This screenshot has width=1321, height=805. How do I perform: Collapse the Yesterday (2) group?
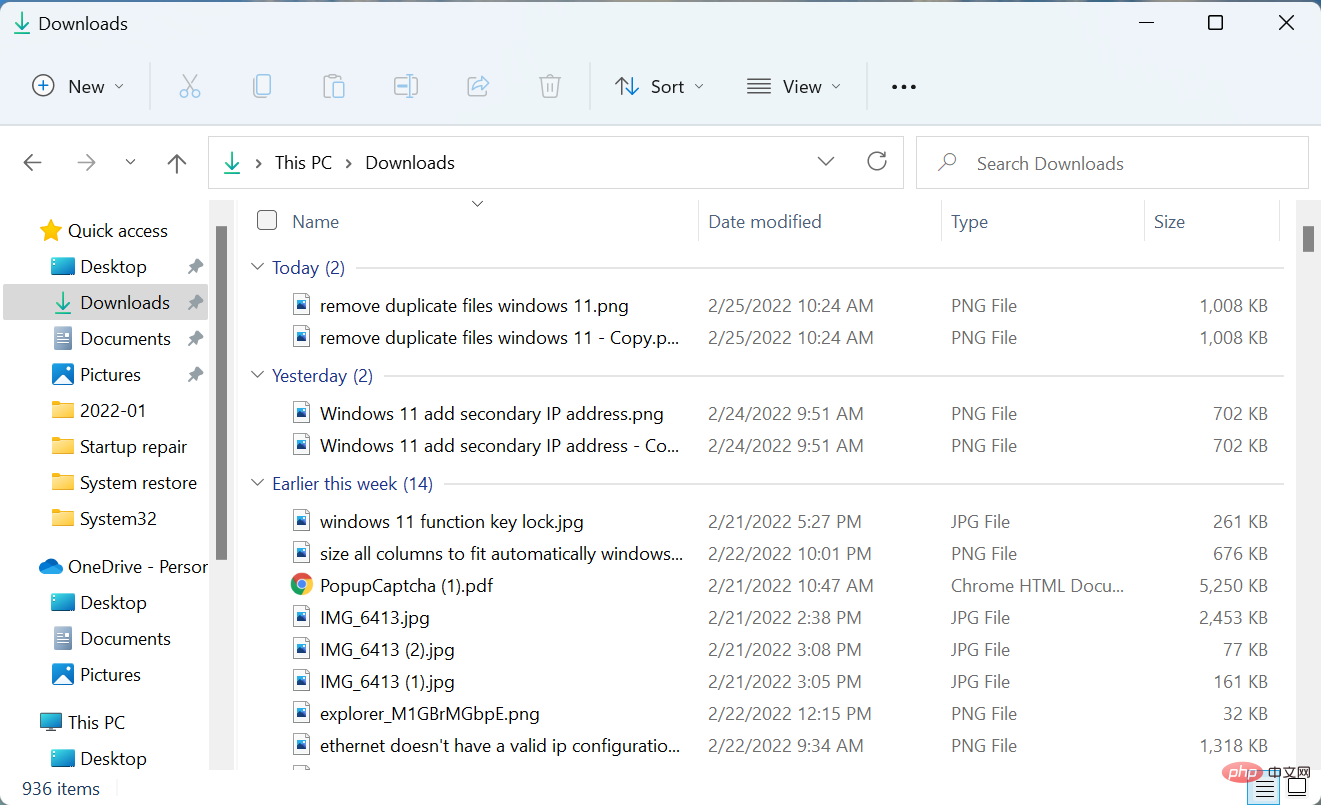(259, 376)
